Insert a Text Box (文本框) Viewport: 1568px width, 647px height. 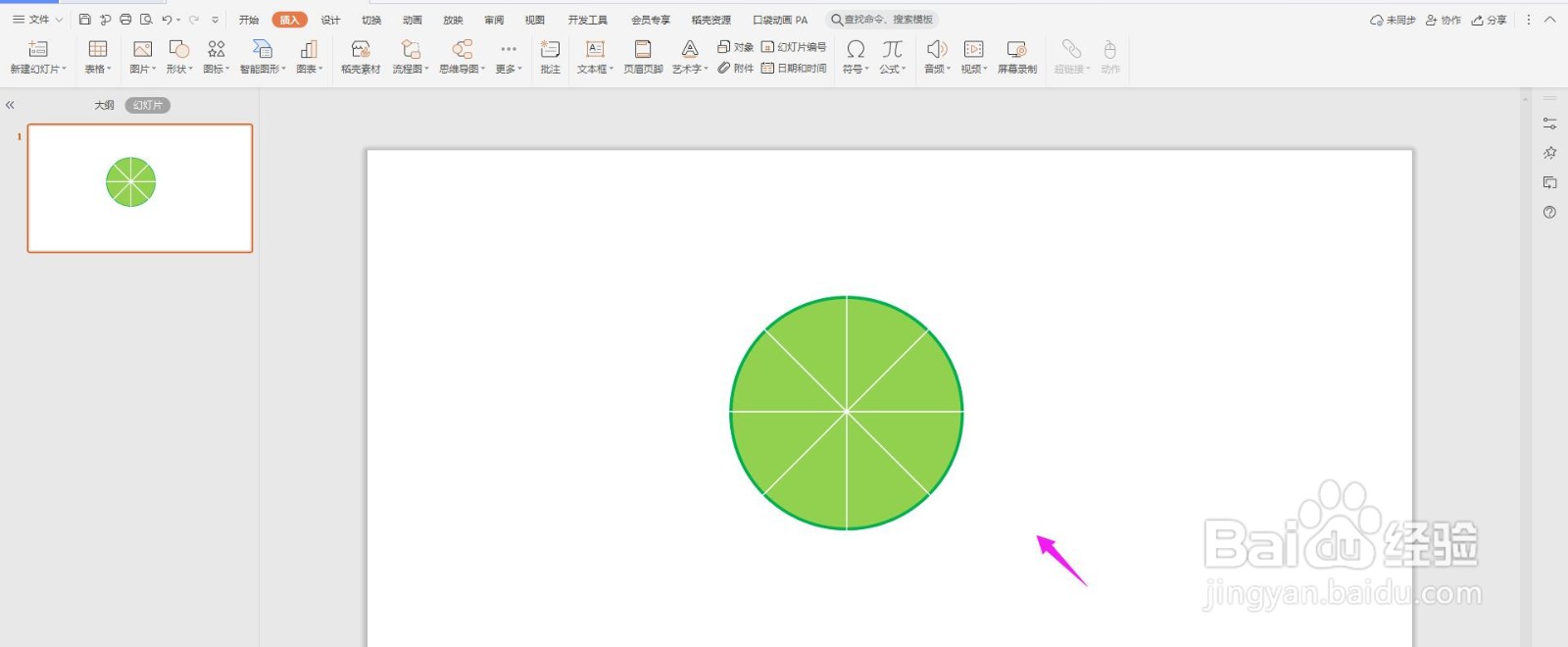click(595, 57)
